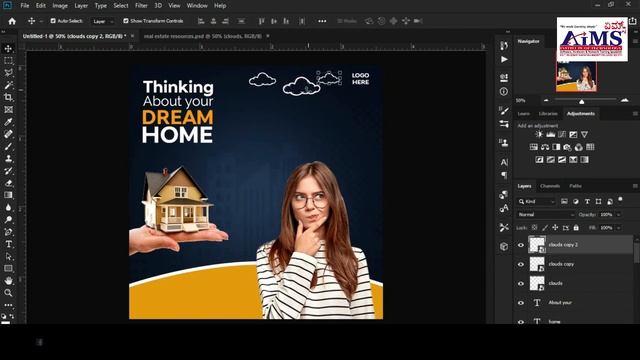
Task: Switch to the Libraries tab
Action: pyautogui.click(x=548, y=113)
